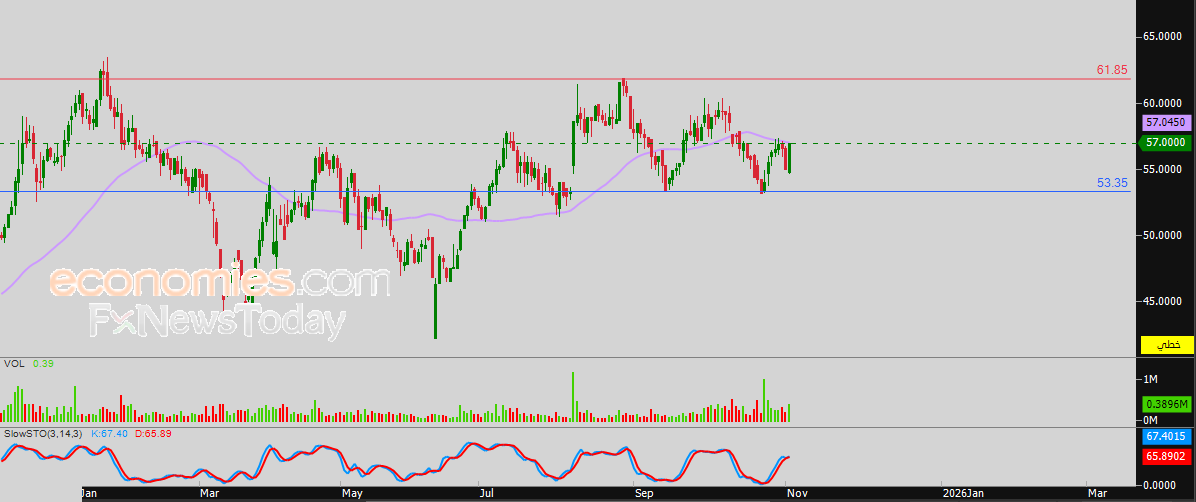This screenshot has height=502, width=1196.
Task: Click the Sep label on time axis
Action: point(645,494)
